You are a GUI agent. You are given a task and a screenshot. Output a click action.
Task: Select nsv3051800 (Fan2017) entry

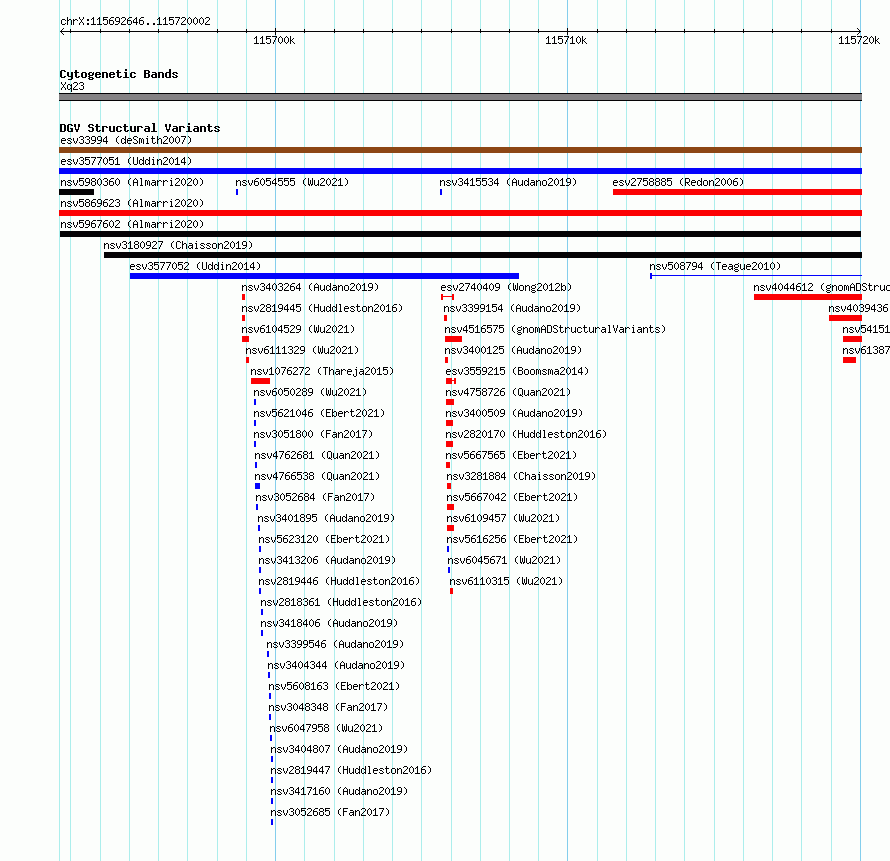(313, 434)
